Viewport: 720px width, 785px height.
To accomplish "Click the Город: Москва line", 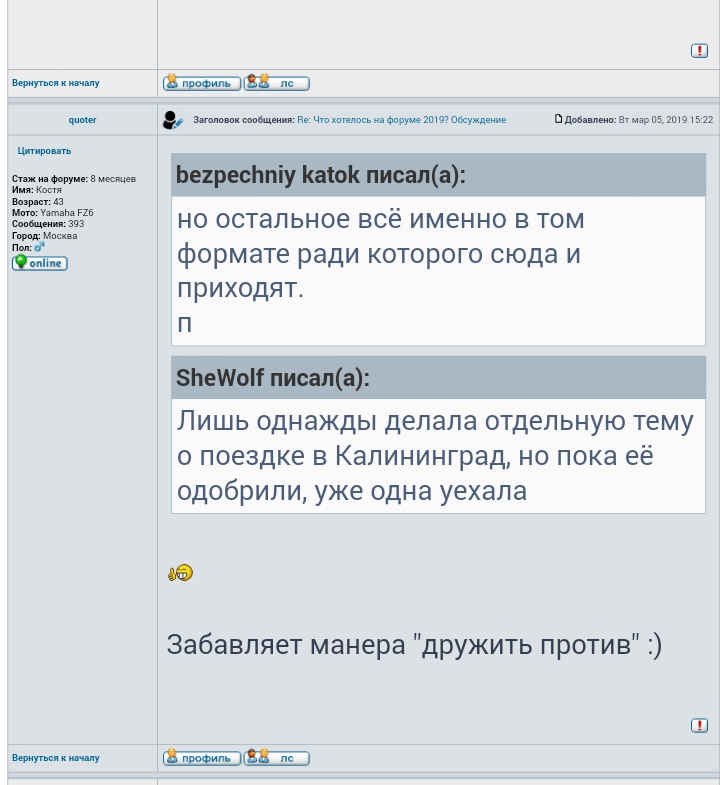I will [x=45, y=236].
